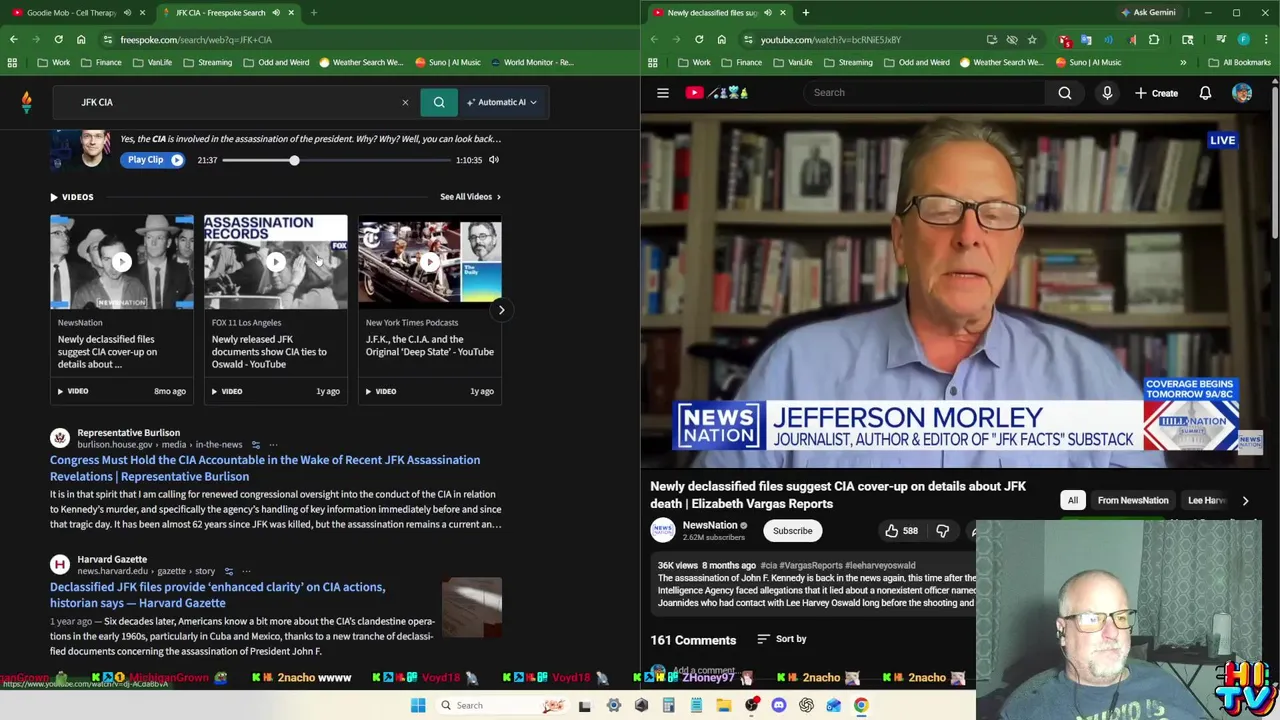Open Chrome three-dot menu in YouTube window
Viewport: 1280px width, 720px height.
point(1266,40)
